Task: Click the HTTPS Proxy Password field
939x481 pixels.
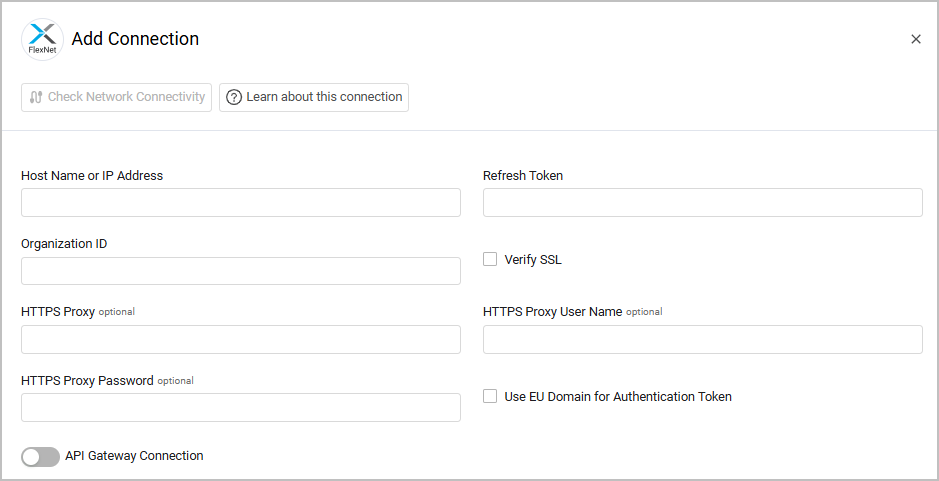Action: click(240, 407)
